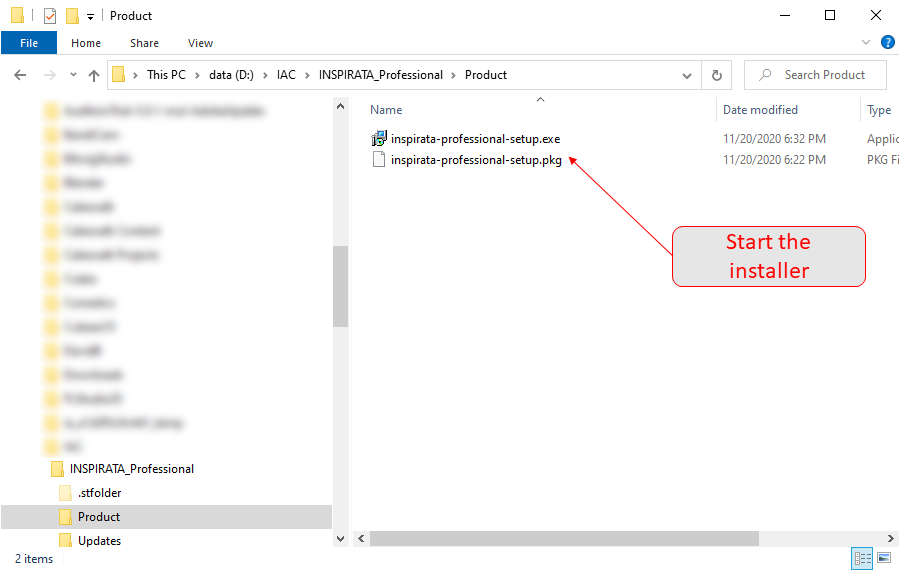Switch to the details view layout

point(862,558)
